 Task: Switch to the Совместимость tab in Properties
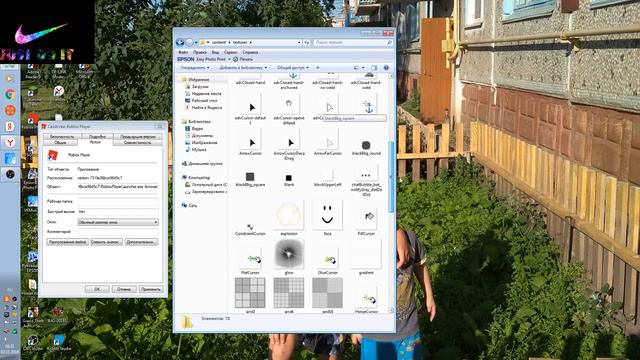pos(137,143)
